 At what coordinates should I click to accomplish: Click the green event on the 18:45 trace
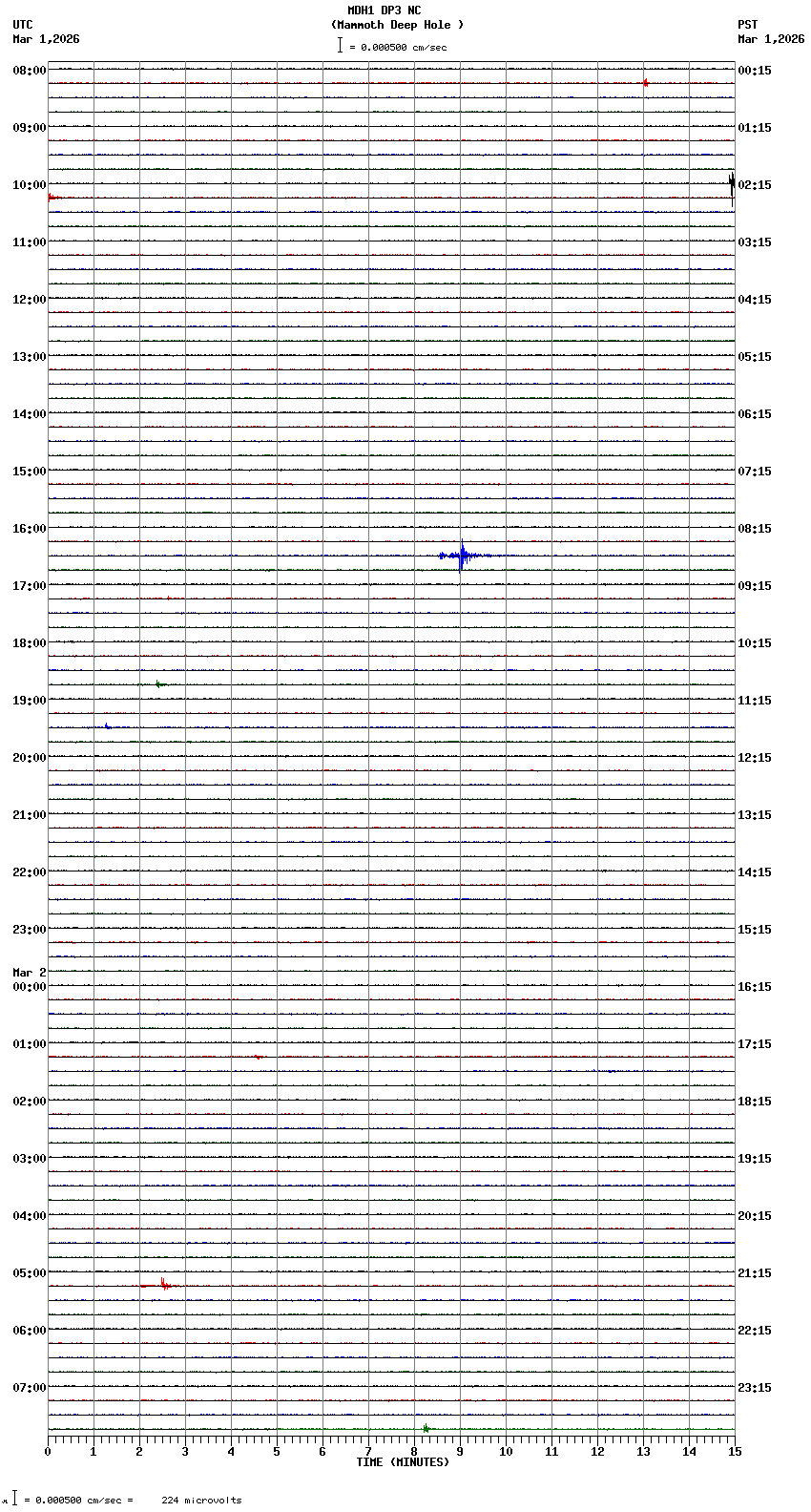(160, 684)
